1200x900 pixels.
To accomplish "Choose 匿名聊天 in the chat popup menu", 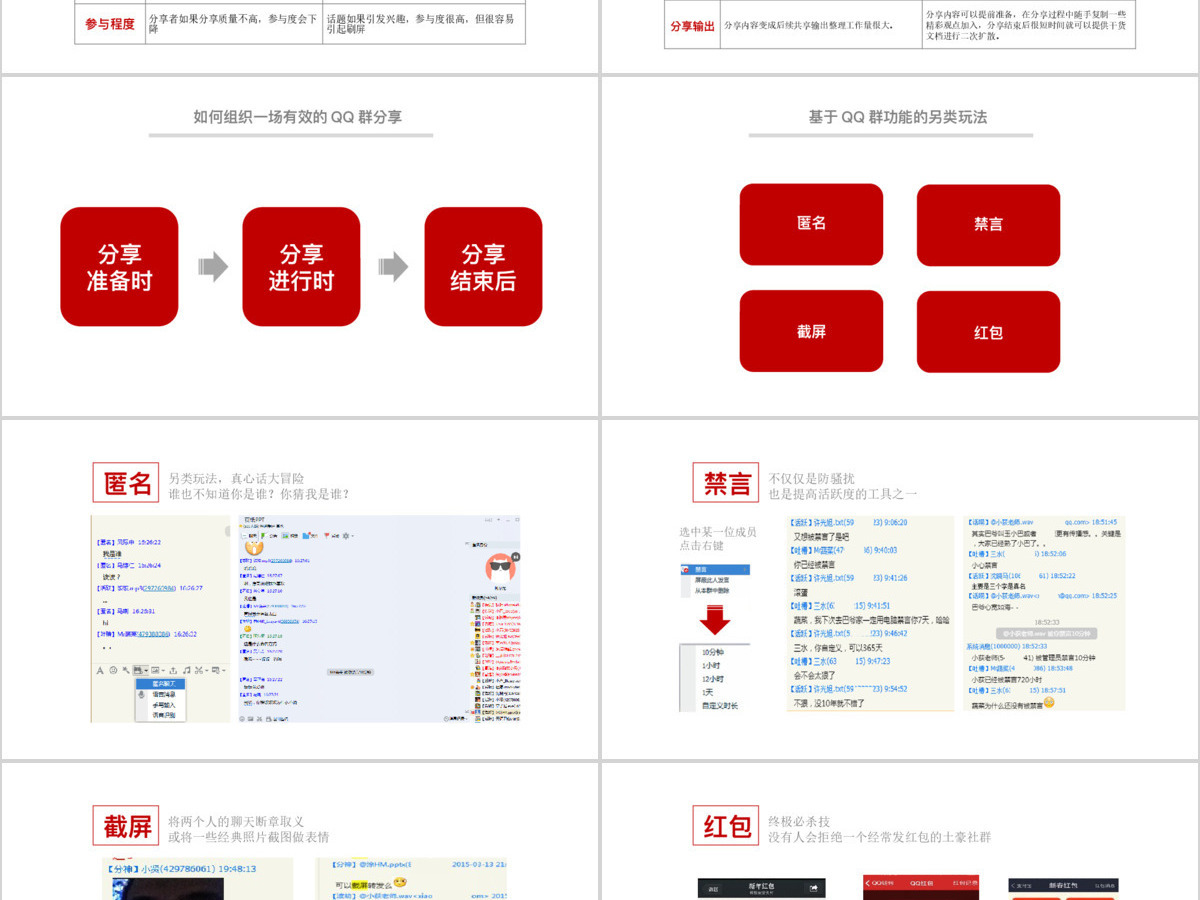I will coord(160,683).
